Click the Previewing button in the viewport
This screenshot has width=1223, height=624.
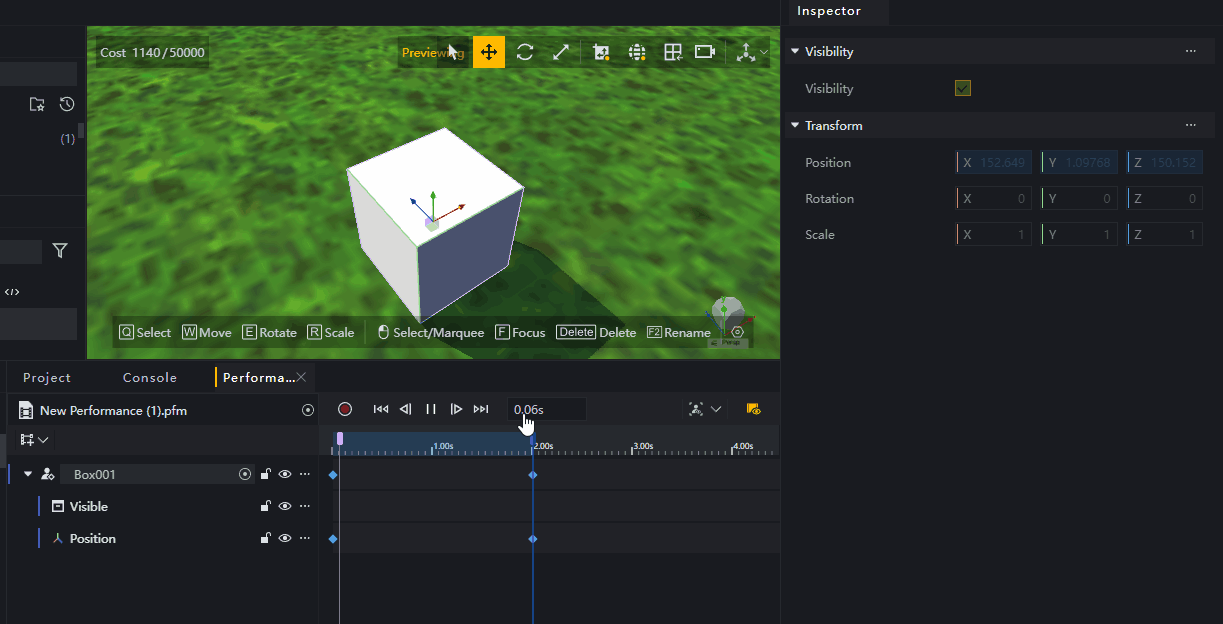432,52
